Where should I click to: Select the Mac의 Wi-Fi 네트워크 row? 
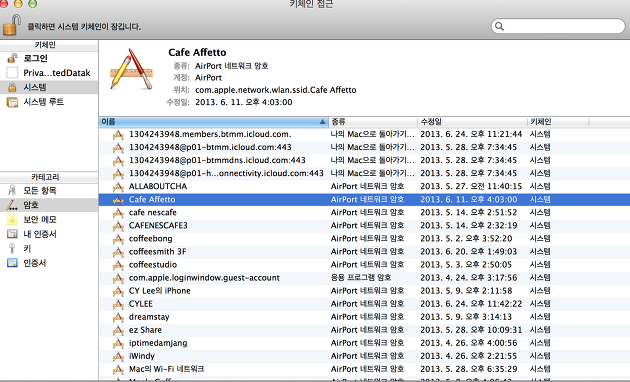tap(364, 369)
